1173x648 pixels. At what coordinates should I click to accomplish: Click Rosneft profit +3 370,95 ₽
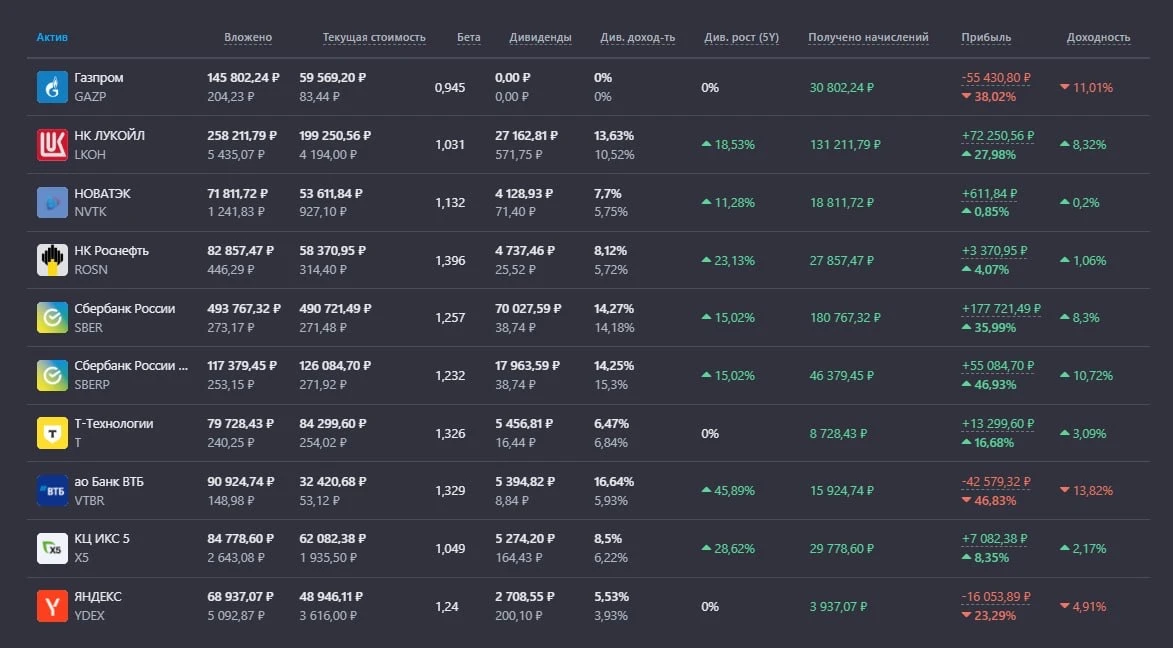point(994,251)
